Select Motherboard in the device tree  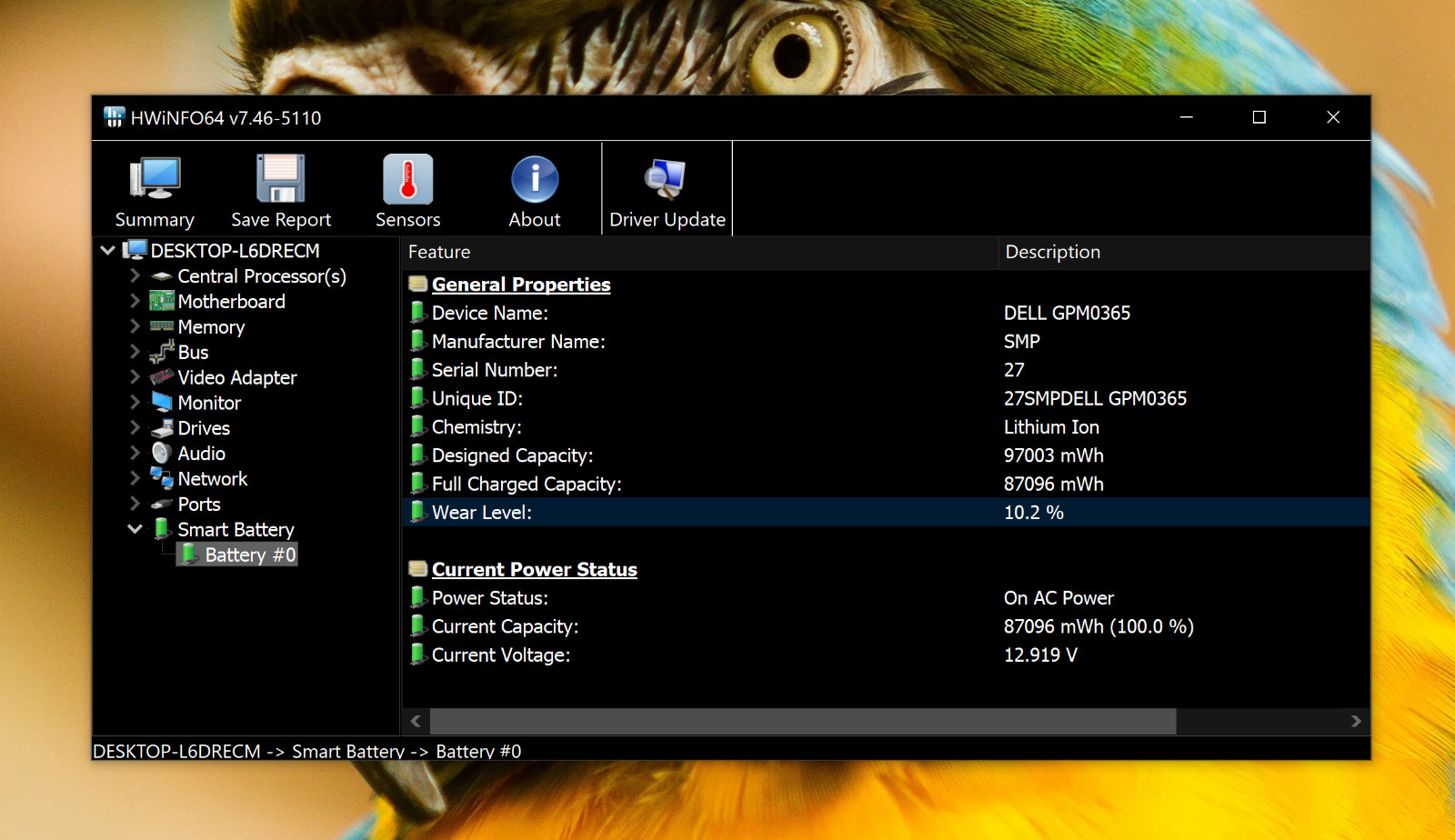point(231,301)
